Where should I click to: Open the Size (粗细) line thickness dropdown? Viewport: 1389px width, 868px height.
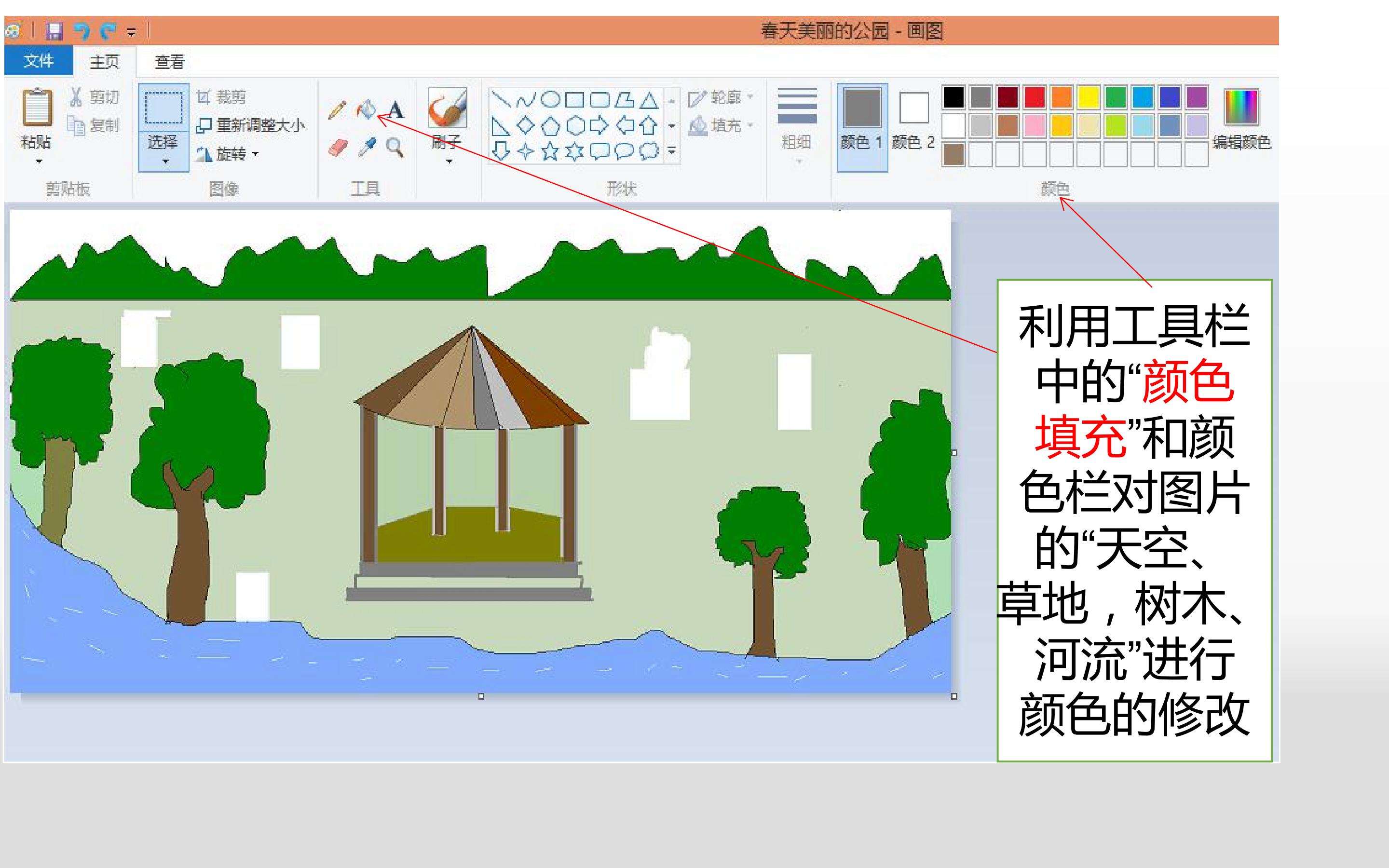click(x=797, y=126)
